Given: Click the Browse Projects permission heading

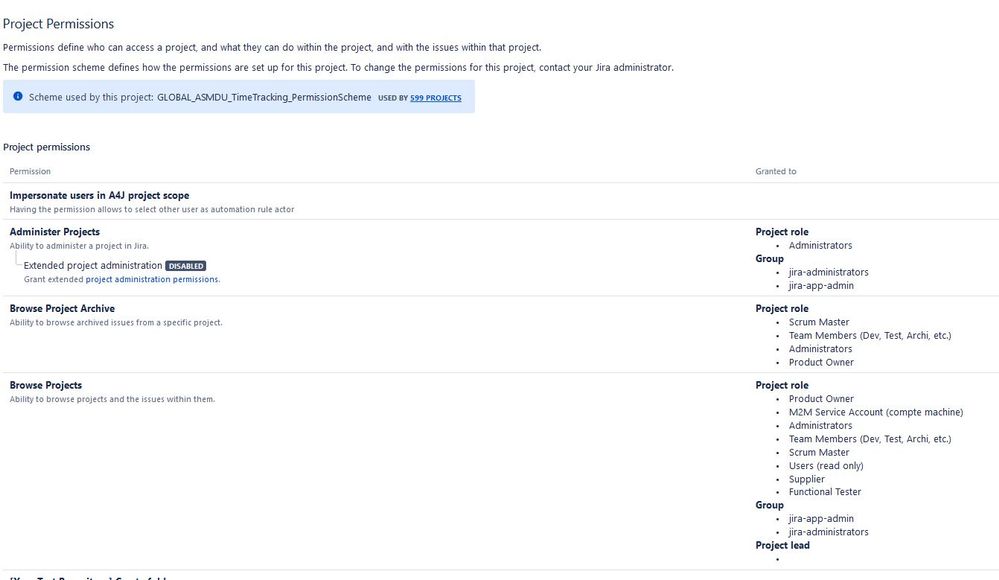Looking at the screenshot, I should click(x=45, y=384).
